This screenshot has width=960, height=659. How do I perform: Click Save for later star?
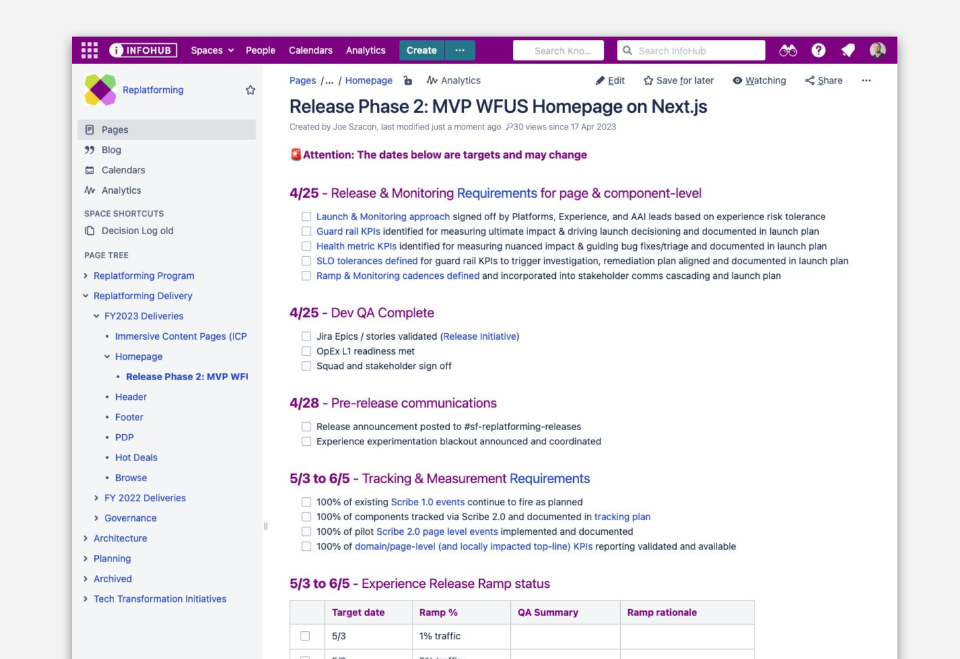pyautogui.click(x=678, y=80)
